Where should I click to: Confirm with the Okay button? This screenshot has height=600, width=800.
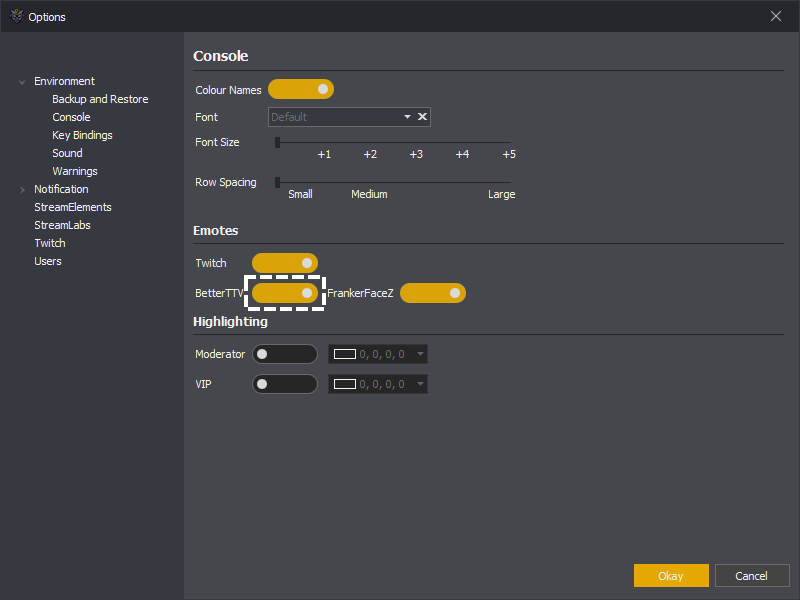tap(671, 576)
